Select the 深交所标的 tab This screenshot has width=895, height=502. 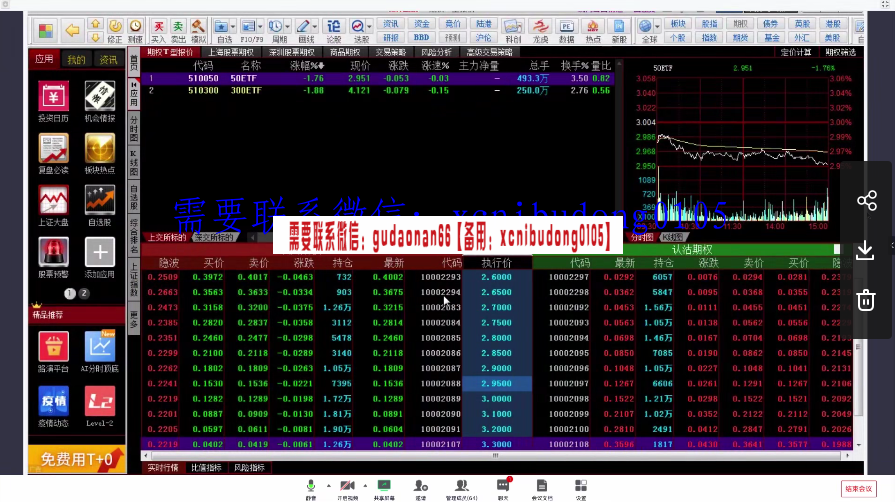click(x=213, y=237)
